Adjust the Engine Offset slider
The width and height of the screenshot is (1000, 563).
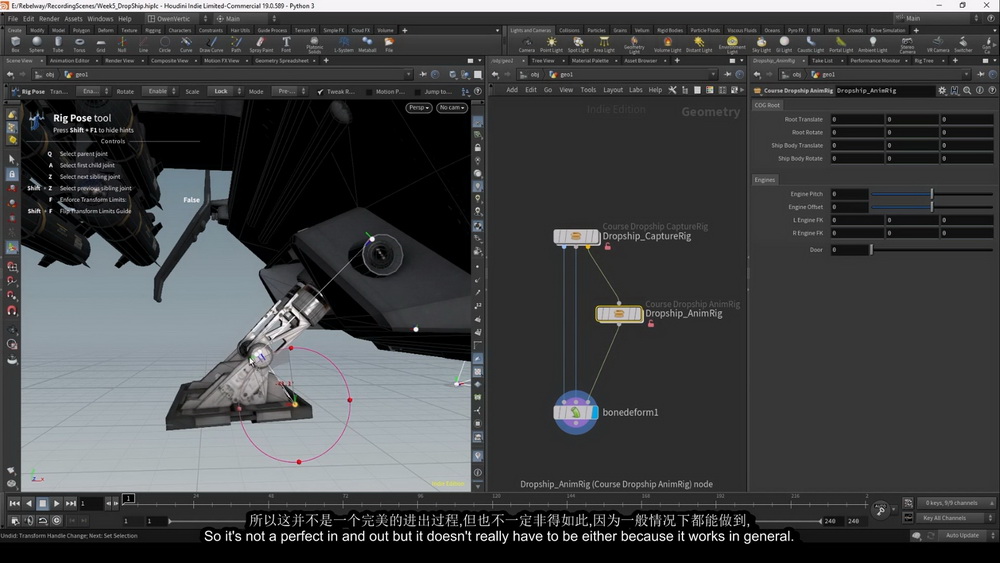[x=932, y=207]
